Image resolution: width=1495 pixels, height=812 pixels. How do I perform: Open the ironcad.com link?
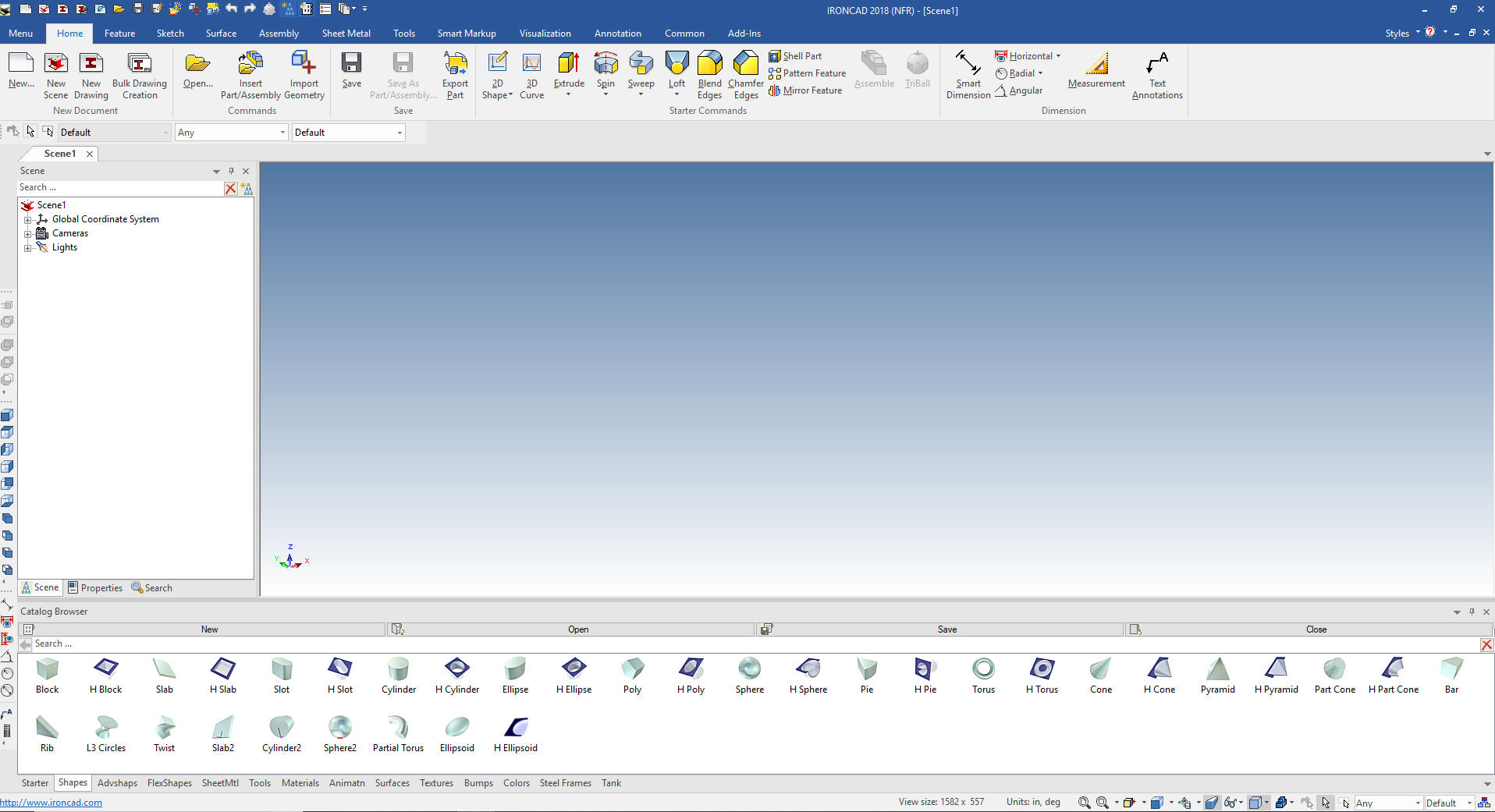[x=51, y=803]
